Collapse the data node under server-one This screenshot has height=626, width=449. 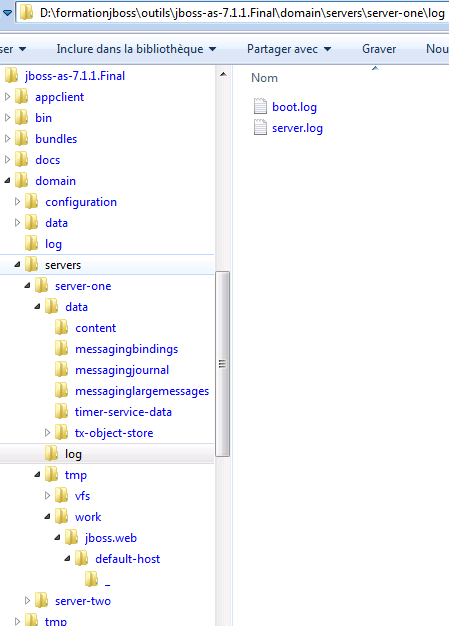tap(37, 307)
